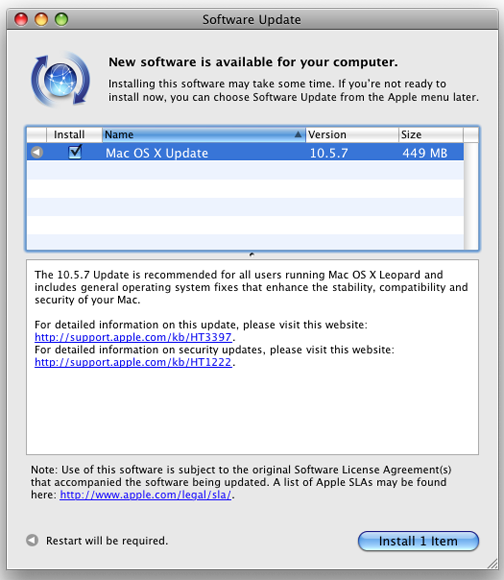Image resolution: width=504 pixels, height=580 pixels.
Task: Uncheck the Install checkbox for Mac OS X Update
Action: coord(75,152)
